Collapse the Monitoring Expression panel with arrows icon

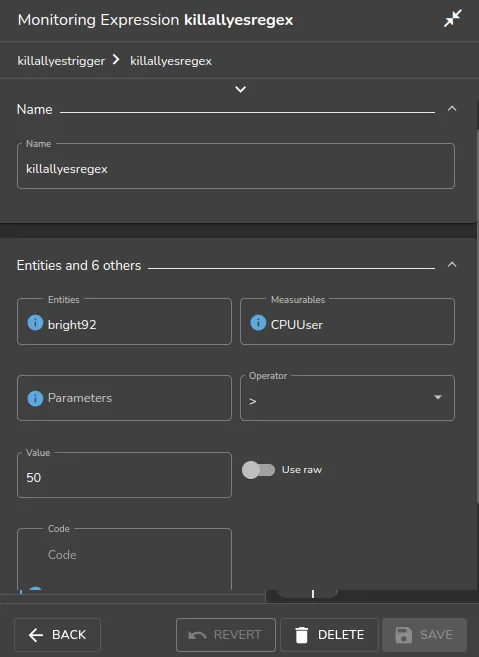point(453,19)
